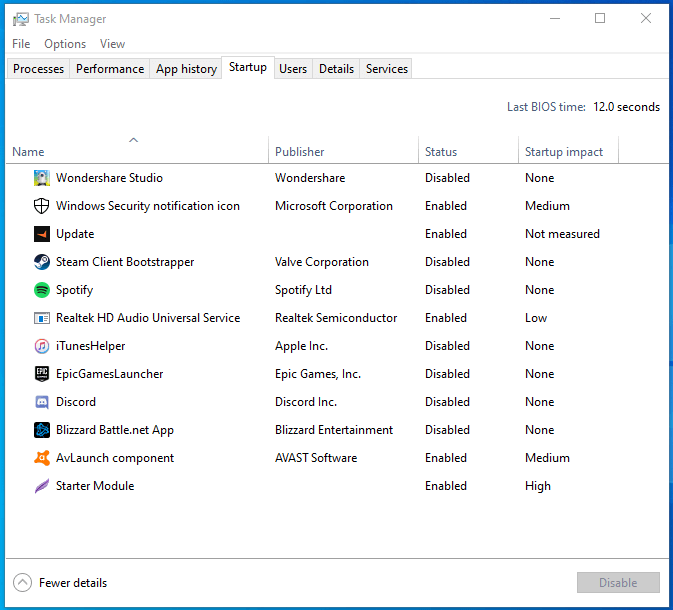Click the iTunesHelper music icon
This screenshot has height=610, width=673.
coord(42,346)
